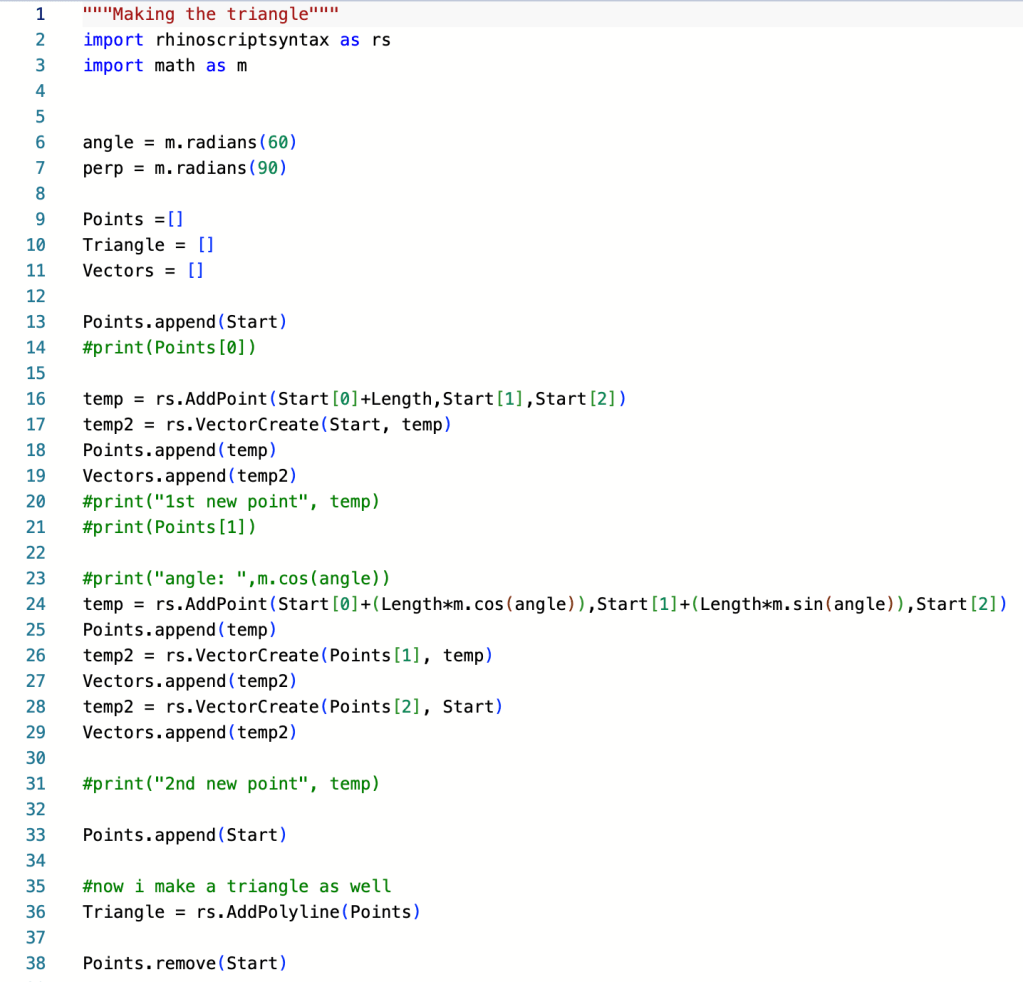Click the #print("angle: ") comment on line 23
1023x982 pixels.
coord(236,579)
